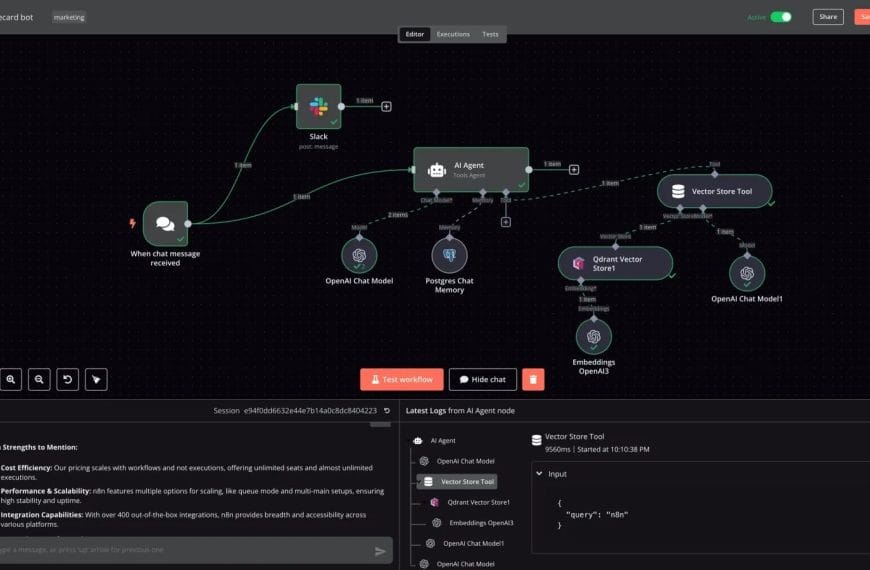Viewport: 870px width, 570px height.
Task: Collapse the Input section
Action: (539, 473)
